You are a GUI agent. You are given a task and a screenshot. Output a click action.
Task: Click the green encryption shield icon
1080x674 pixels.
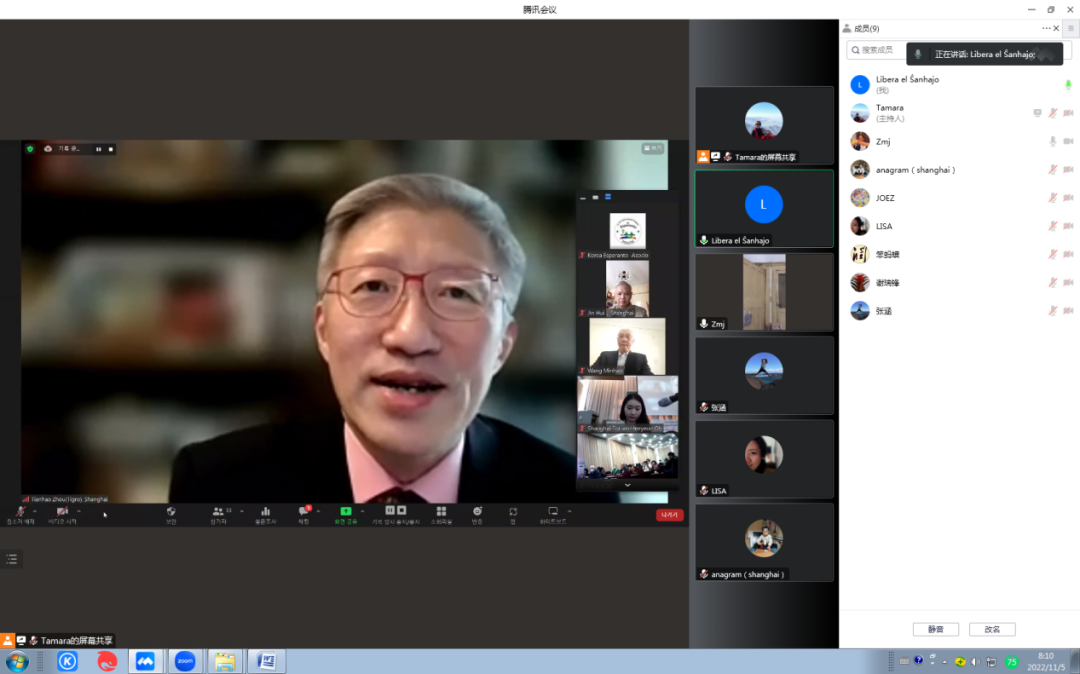pos(30,149)
